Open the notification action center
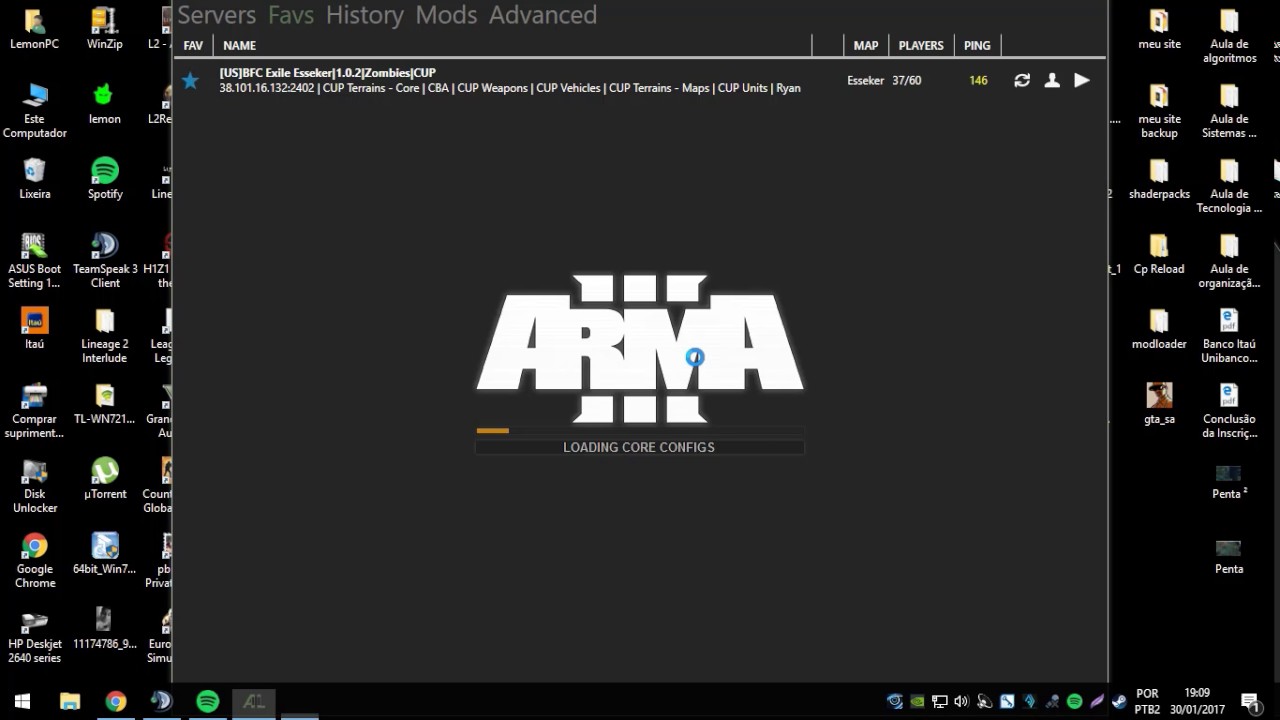This screenshot has height=720, width=1280. tap(1250, 702)
